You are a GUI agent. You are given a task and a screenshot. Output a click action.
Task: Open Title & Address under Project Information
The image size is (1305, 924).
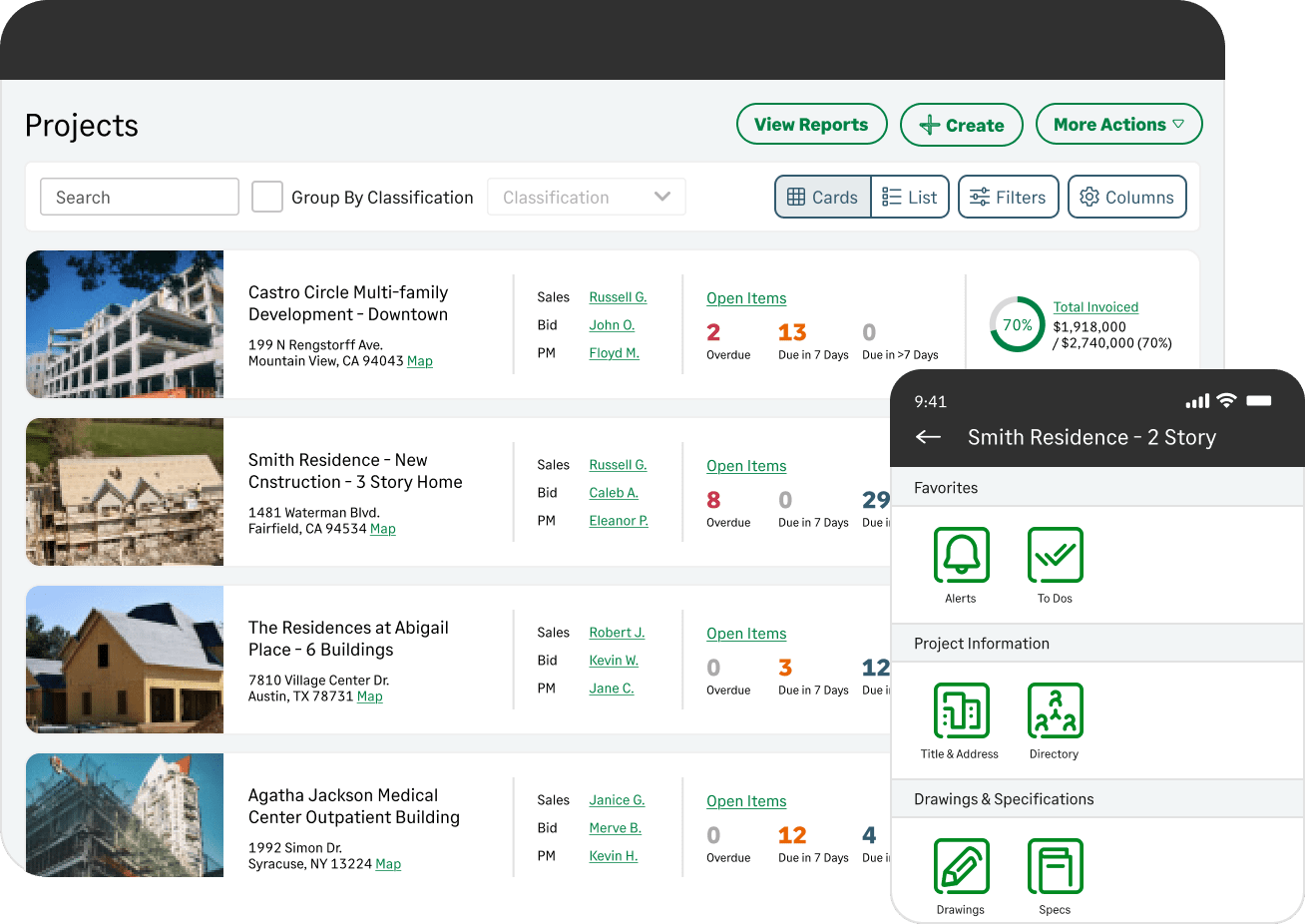point(960,711)
